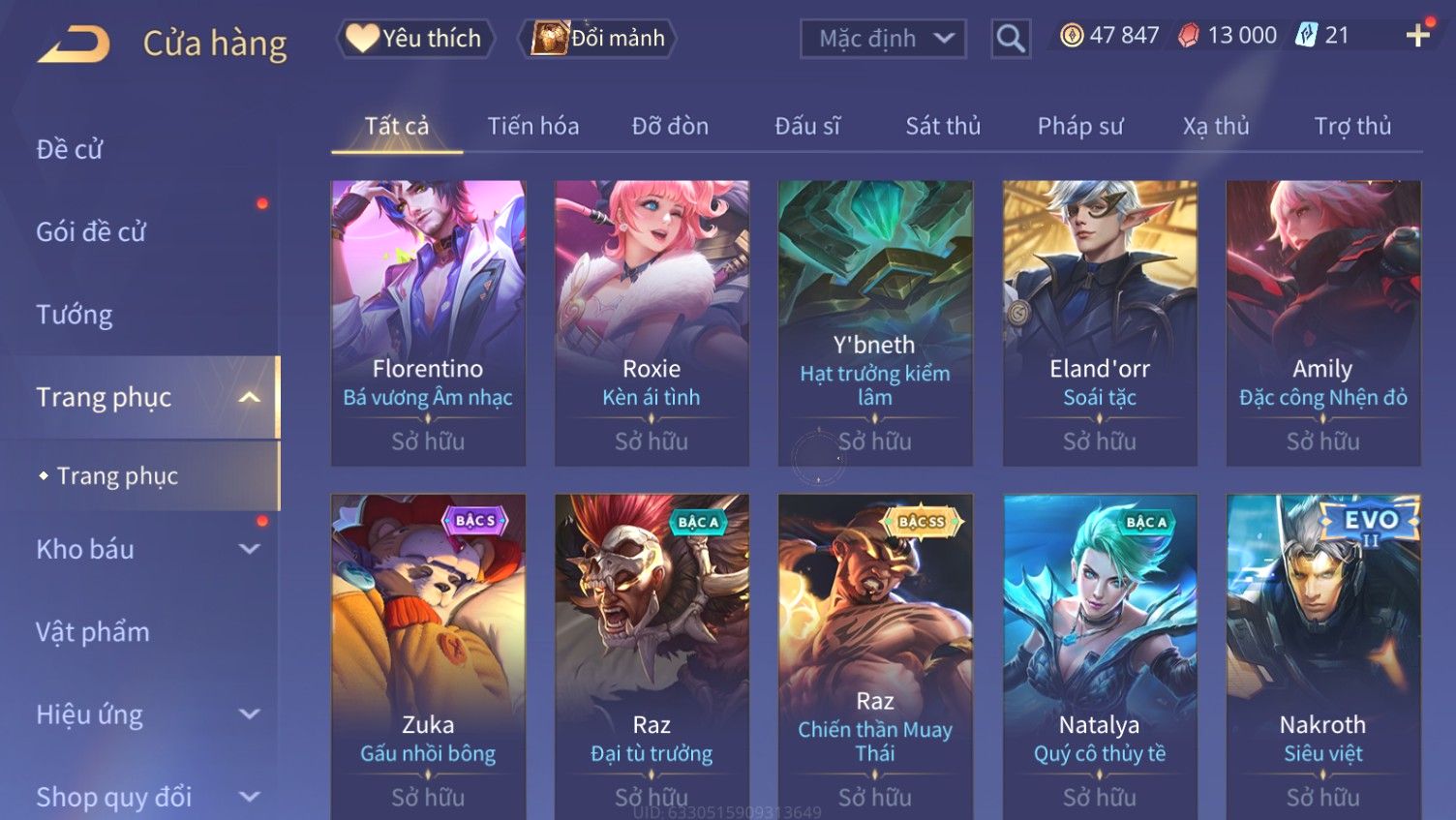Expand the Kho báu sidebar section
The image size is (1456, 820).
(249, 549)
